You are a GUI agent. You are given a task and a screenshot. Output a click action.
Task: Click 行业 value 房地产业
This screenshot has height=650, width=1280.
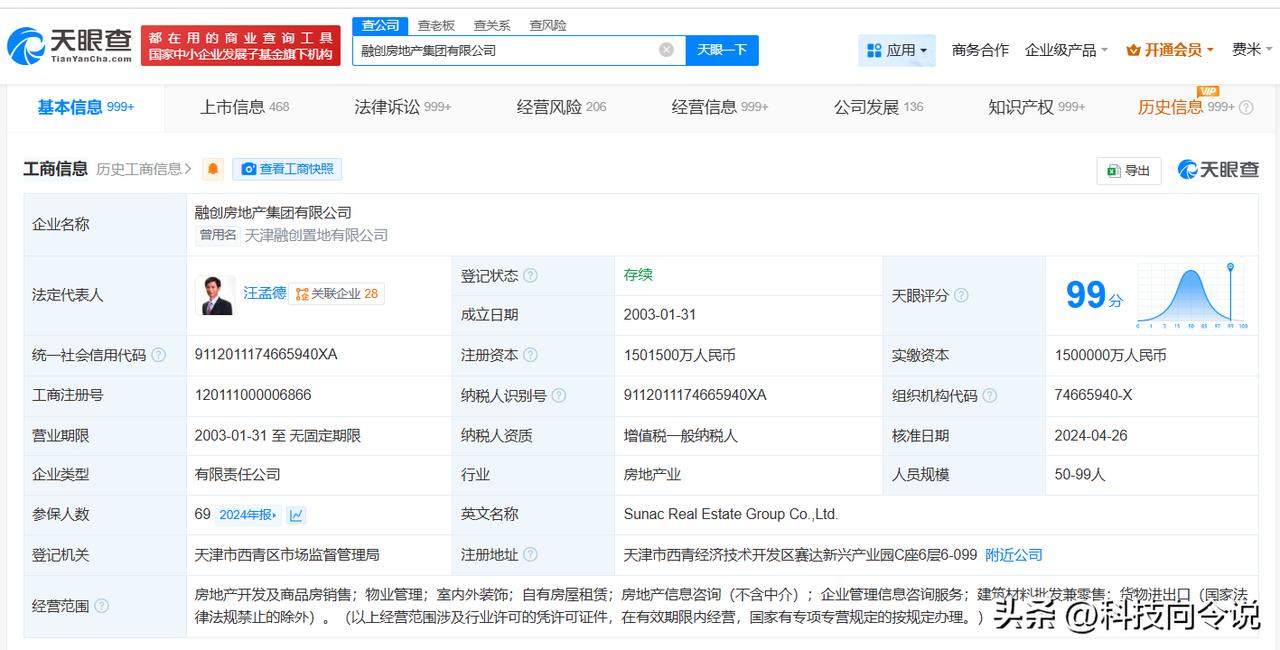tap(652, 475)
